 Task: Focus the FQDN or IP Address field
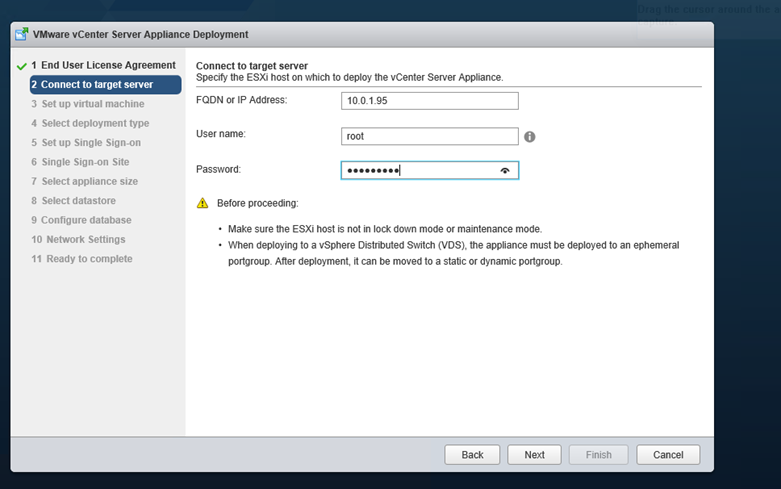(430, 101)
